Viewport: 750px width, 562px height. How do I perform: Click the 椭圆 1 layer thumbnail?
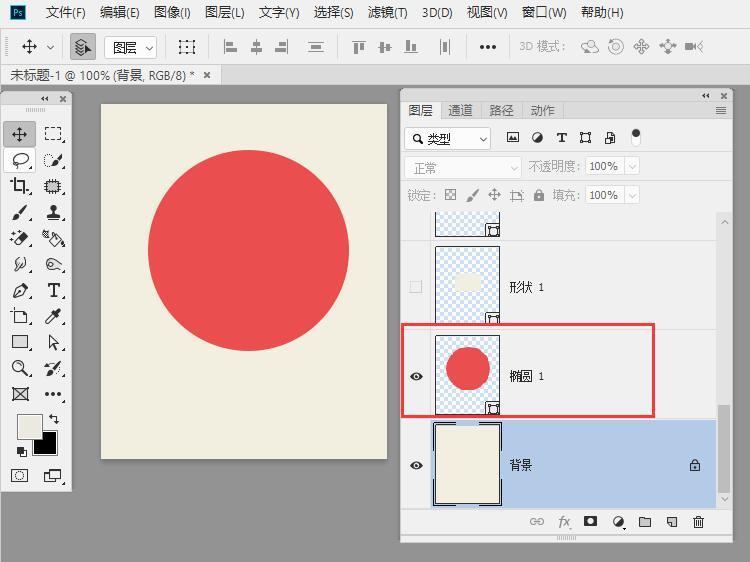tap(468, 370)
